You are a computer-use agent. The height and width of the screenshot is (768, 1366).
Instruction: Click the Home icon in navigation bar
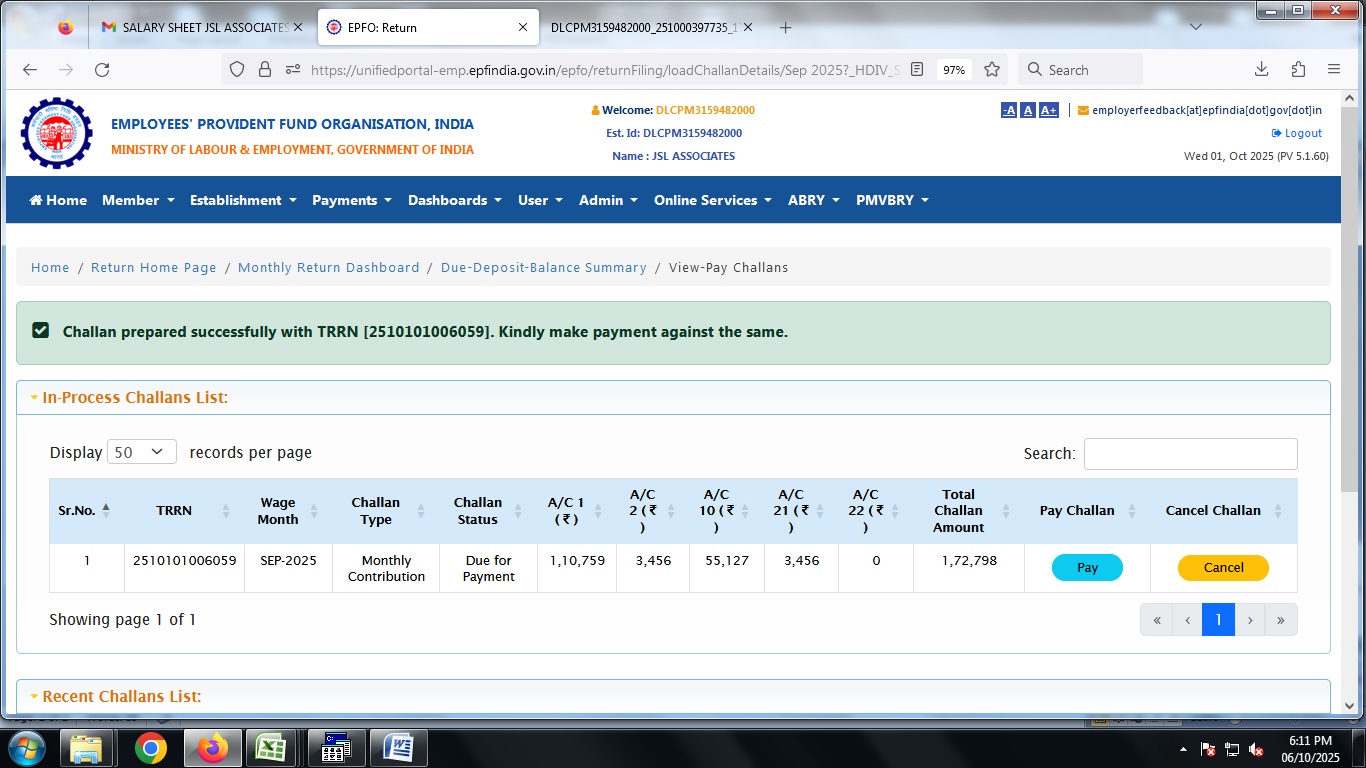58,200
